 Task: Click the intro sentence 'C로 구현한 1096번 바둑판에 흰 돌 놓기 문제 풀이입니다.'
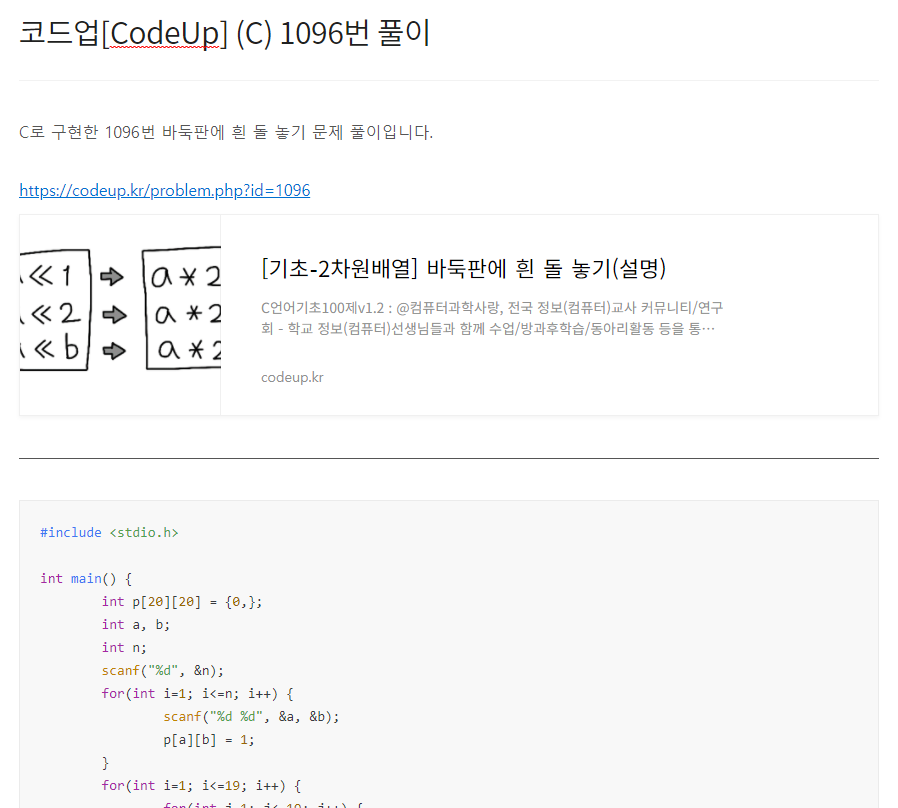pyautogui.click(x=226, y=132)
